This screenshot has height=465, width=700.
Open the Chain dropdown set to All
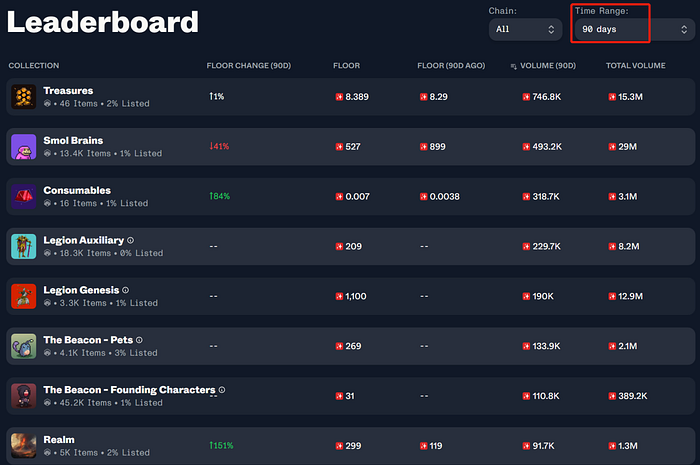[525, 29]
